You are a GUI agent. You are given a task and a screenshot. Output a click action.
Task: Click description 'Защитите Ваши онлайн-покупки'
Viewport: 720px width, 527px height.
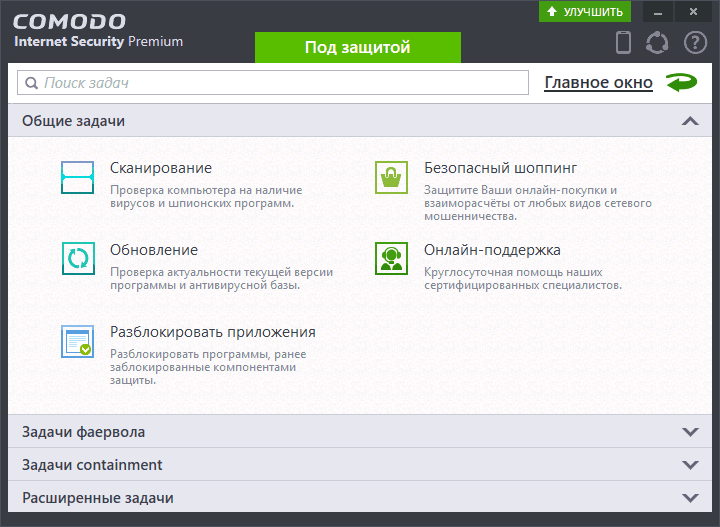click(x=538, y=203)
